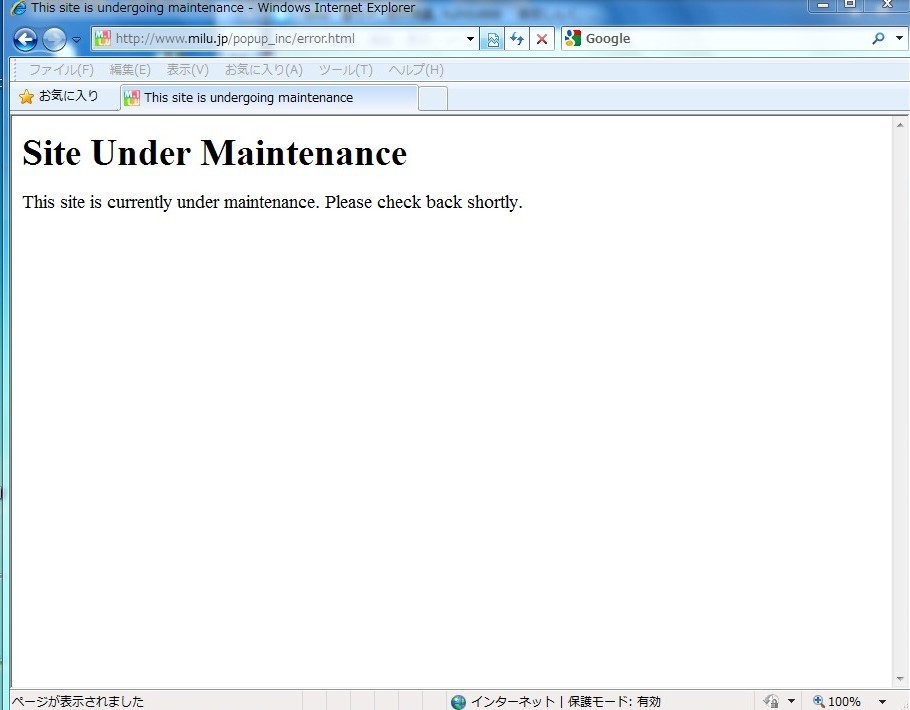Click the Forward navigation arrow
910x710 pixels.
click(x=54, y=39)
